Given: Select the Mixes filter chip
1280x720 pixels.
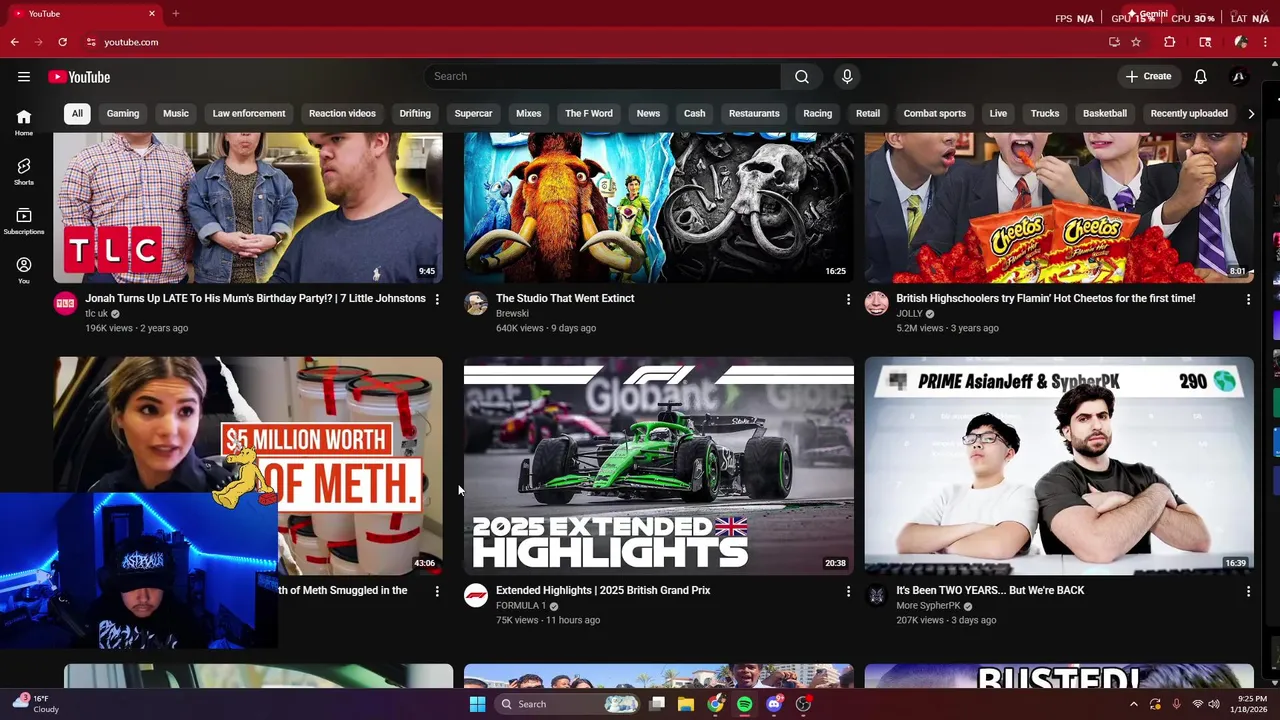Looking at the screenshot, I should [529, 114].
